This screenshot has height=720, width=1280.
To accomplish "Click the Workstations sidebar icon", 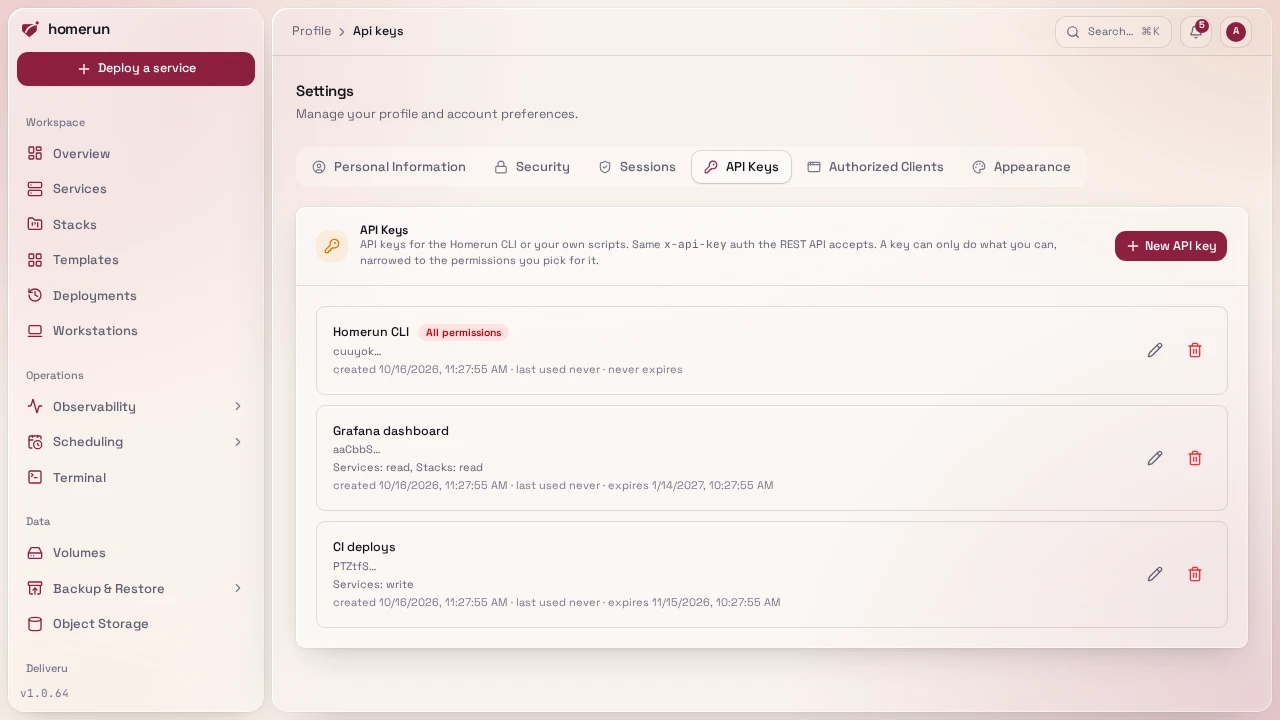I will coord(35,331).
